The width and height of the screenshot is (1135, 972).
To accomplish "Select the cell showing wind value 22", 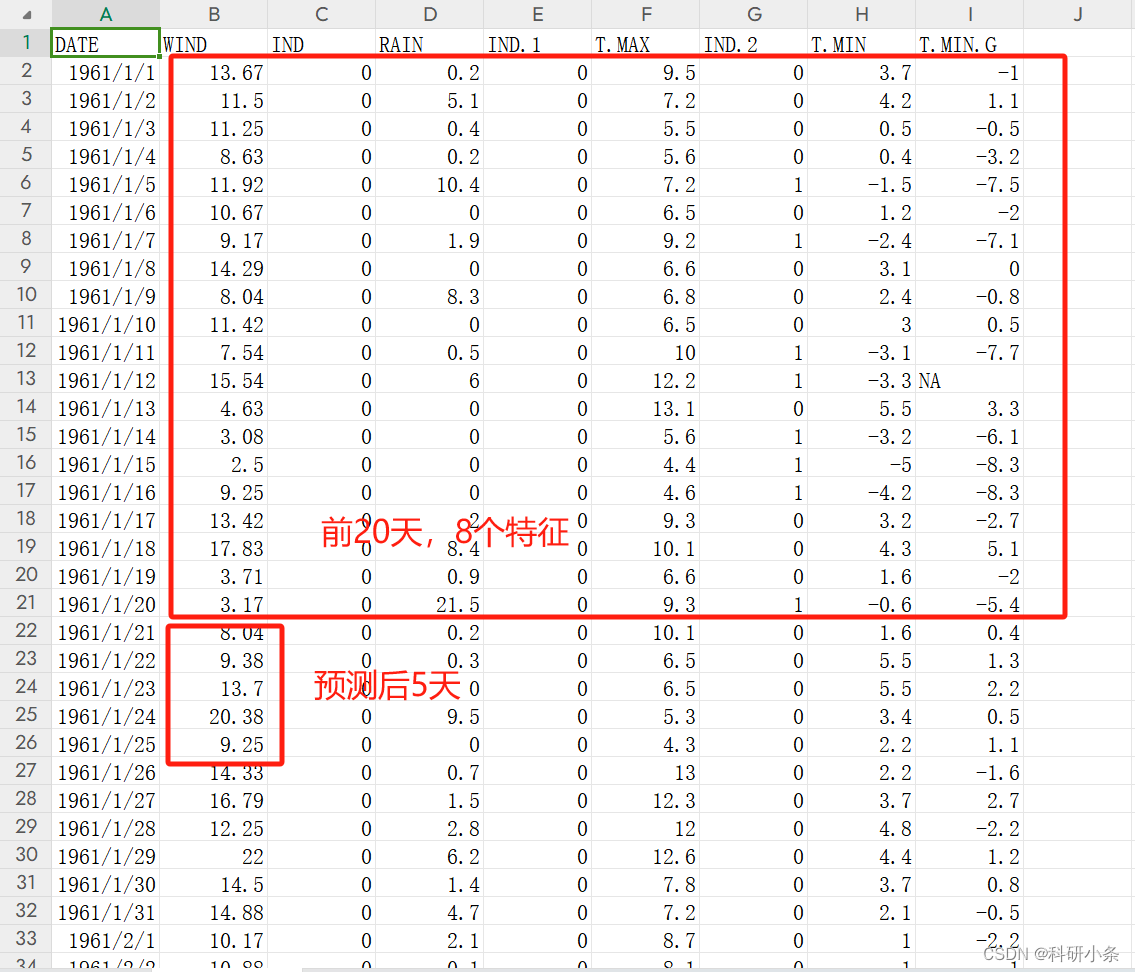I will point(214,855).
